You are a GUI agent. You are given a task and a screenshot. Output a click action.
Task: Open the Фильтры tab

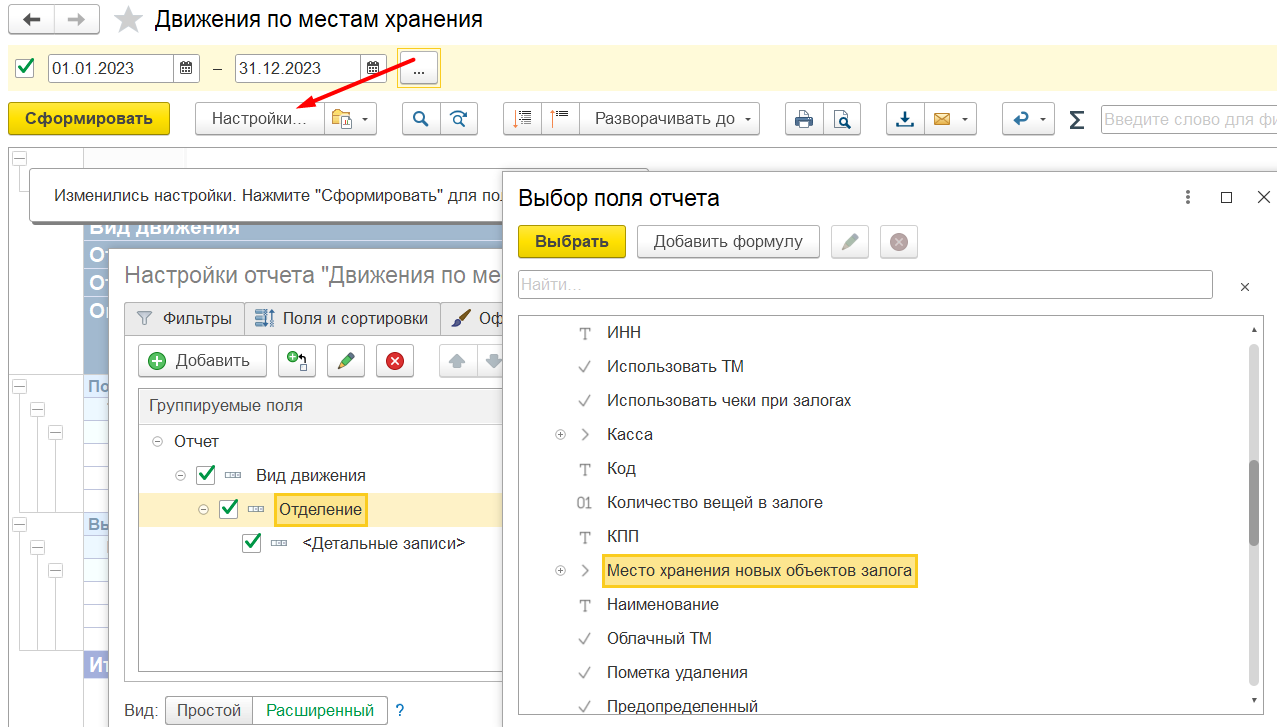coord(185,318)
